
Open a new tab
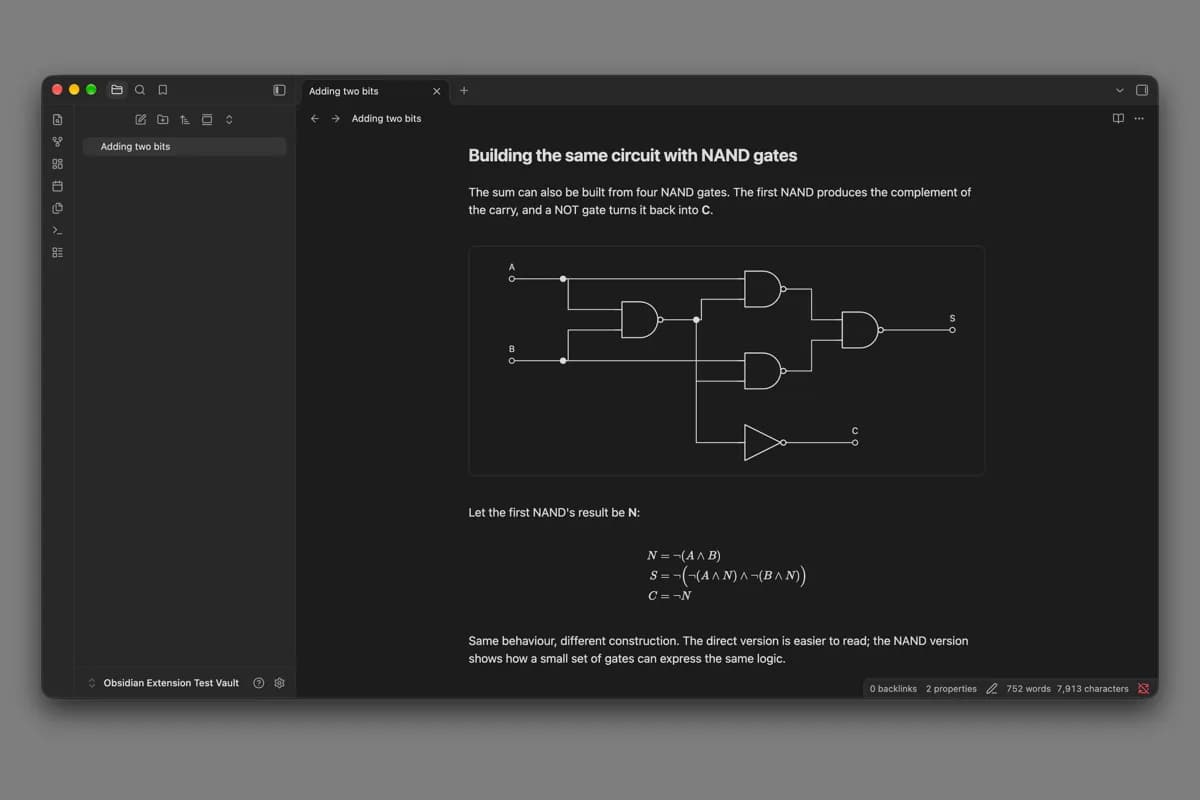tap(464, 90)
